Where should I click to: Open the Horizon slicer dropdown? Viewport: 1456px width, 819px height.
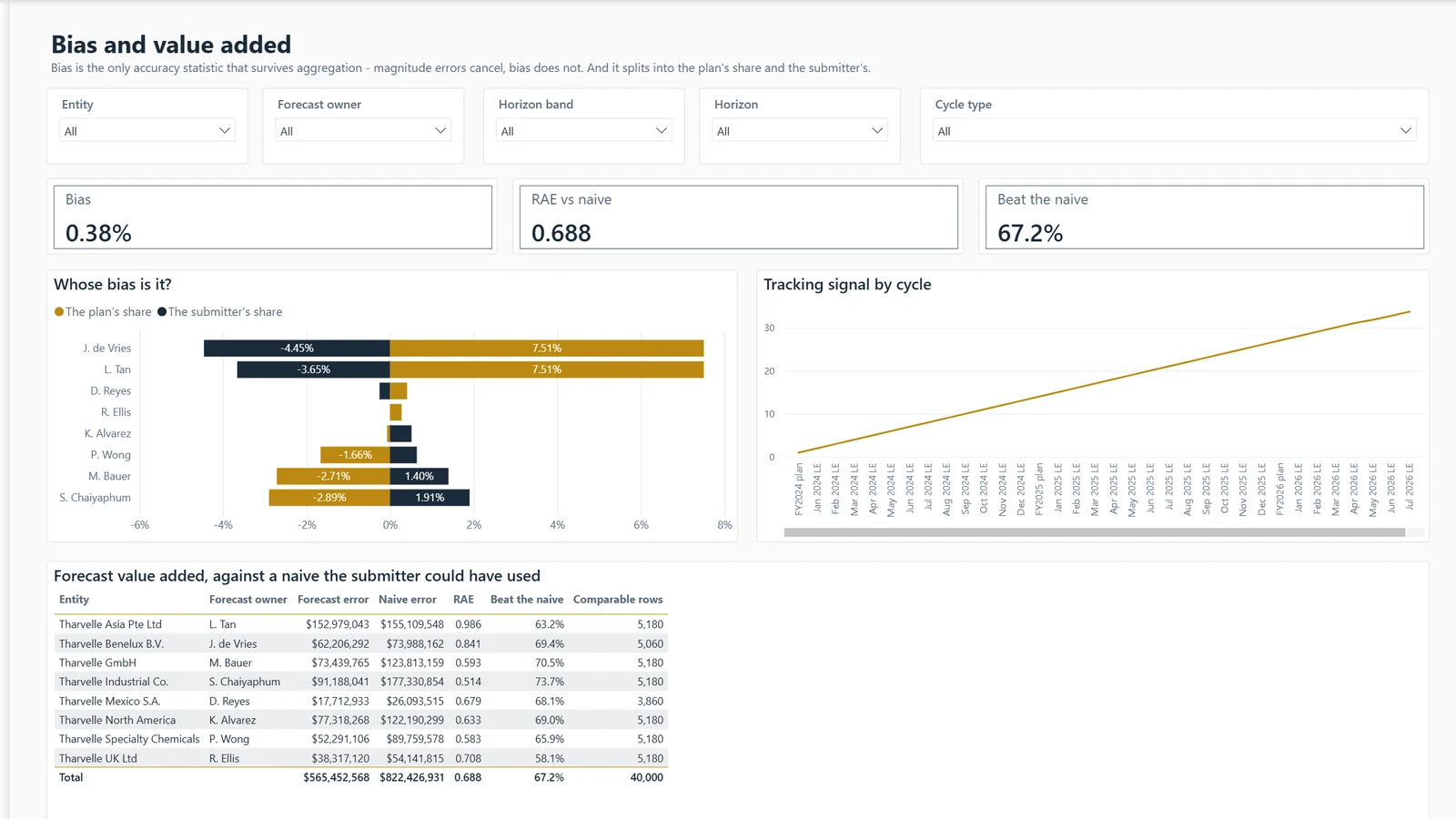[799, 131]
